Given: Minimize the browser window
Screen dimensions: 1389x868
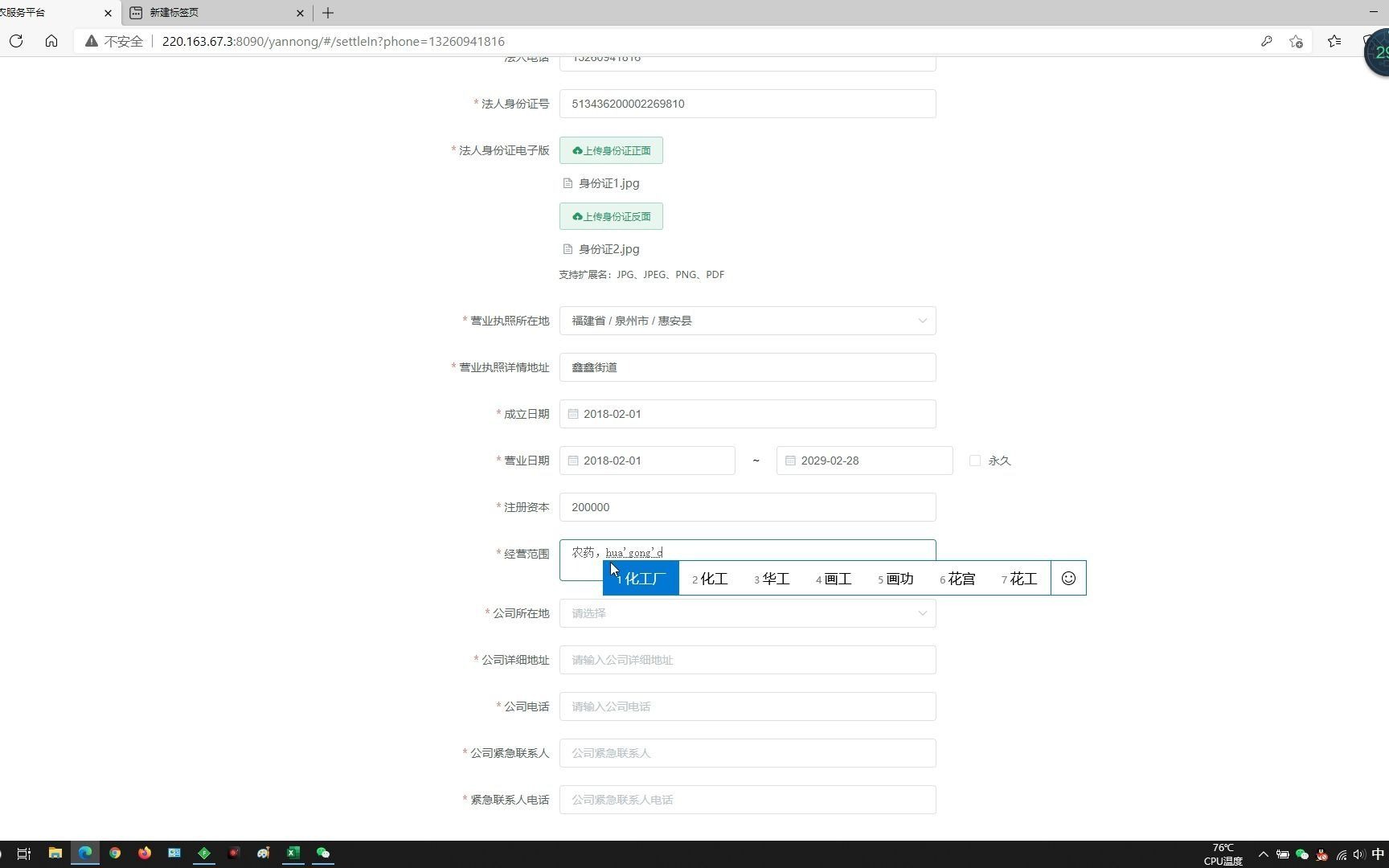Looking at the screenshot, I should pos(1373,12).
